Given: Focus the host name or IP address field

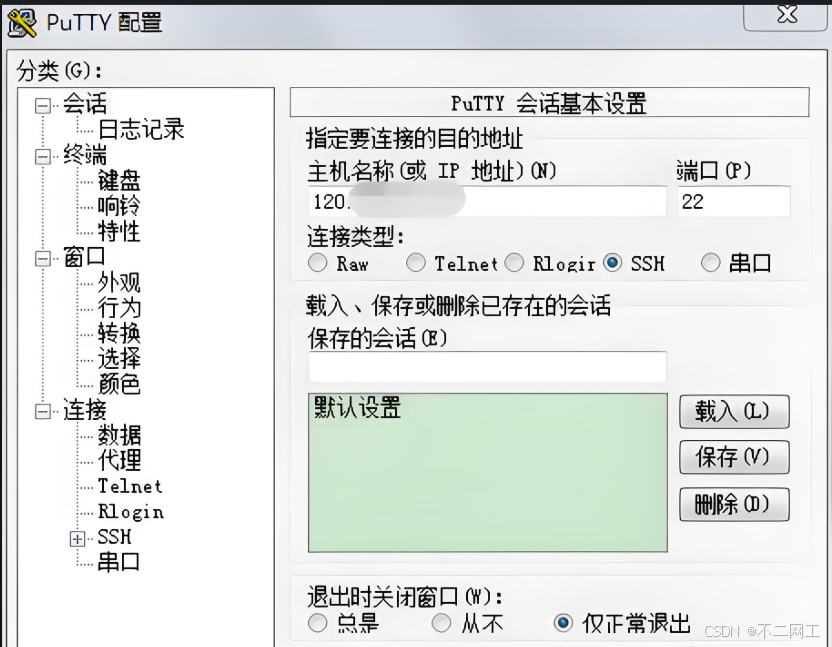Looking at the screenshot, I should pyautogui.click(x=488, y=201).
